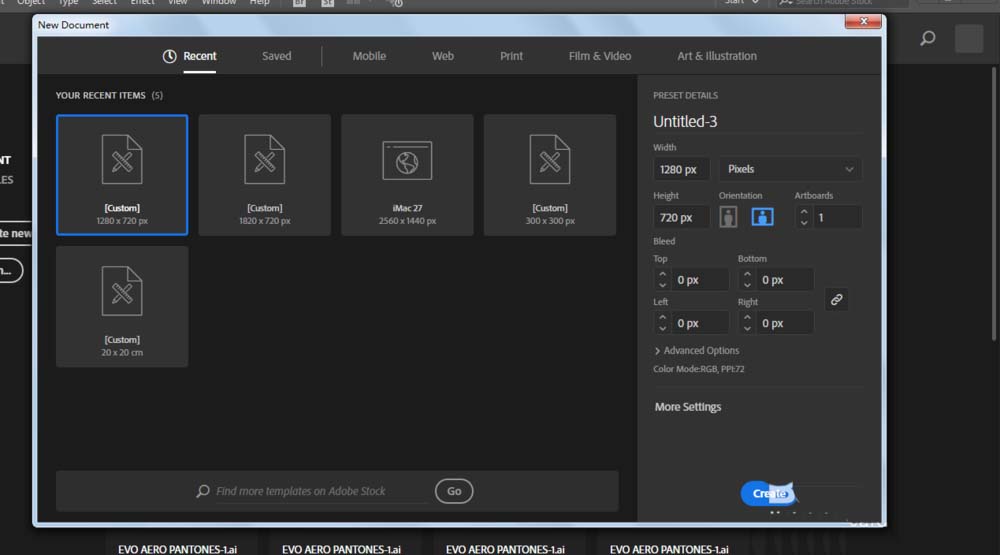Increase the Right bleed value

point(747,317)
